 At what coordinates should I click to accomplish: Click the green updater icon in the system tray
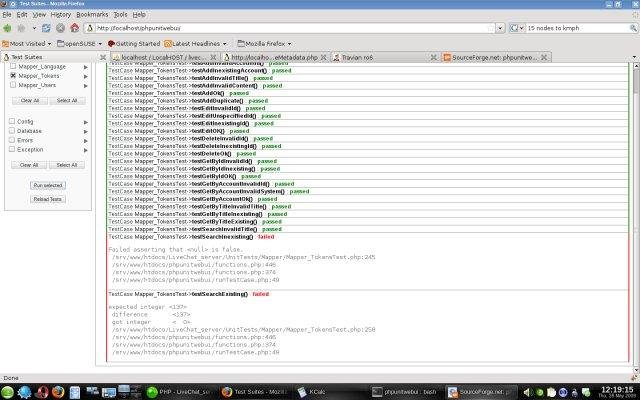click(x=586, y=393)
